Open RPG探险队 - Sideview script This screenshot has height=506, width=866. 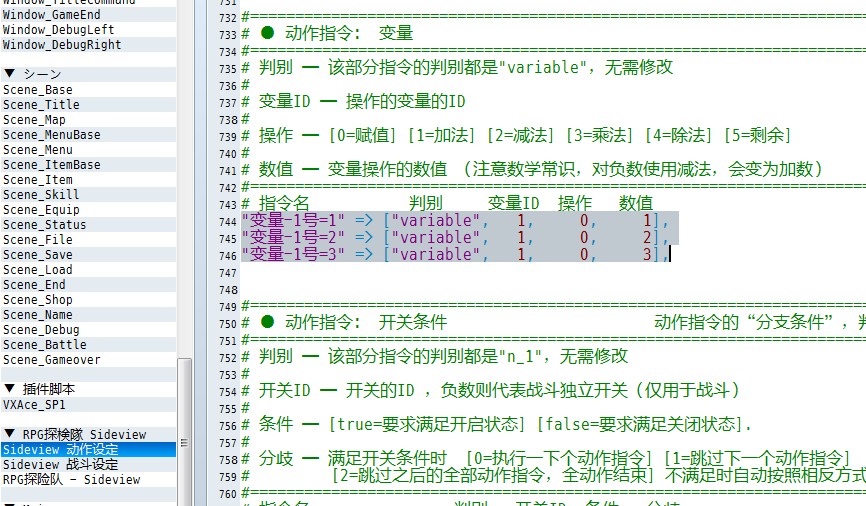[88, 479]
